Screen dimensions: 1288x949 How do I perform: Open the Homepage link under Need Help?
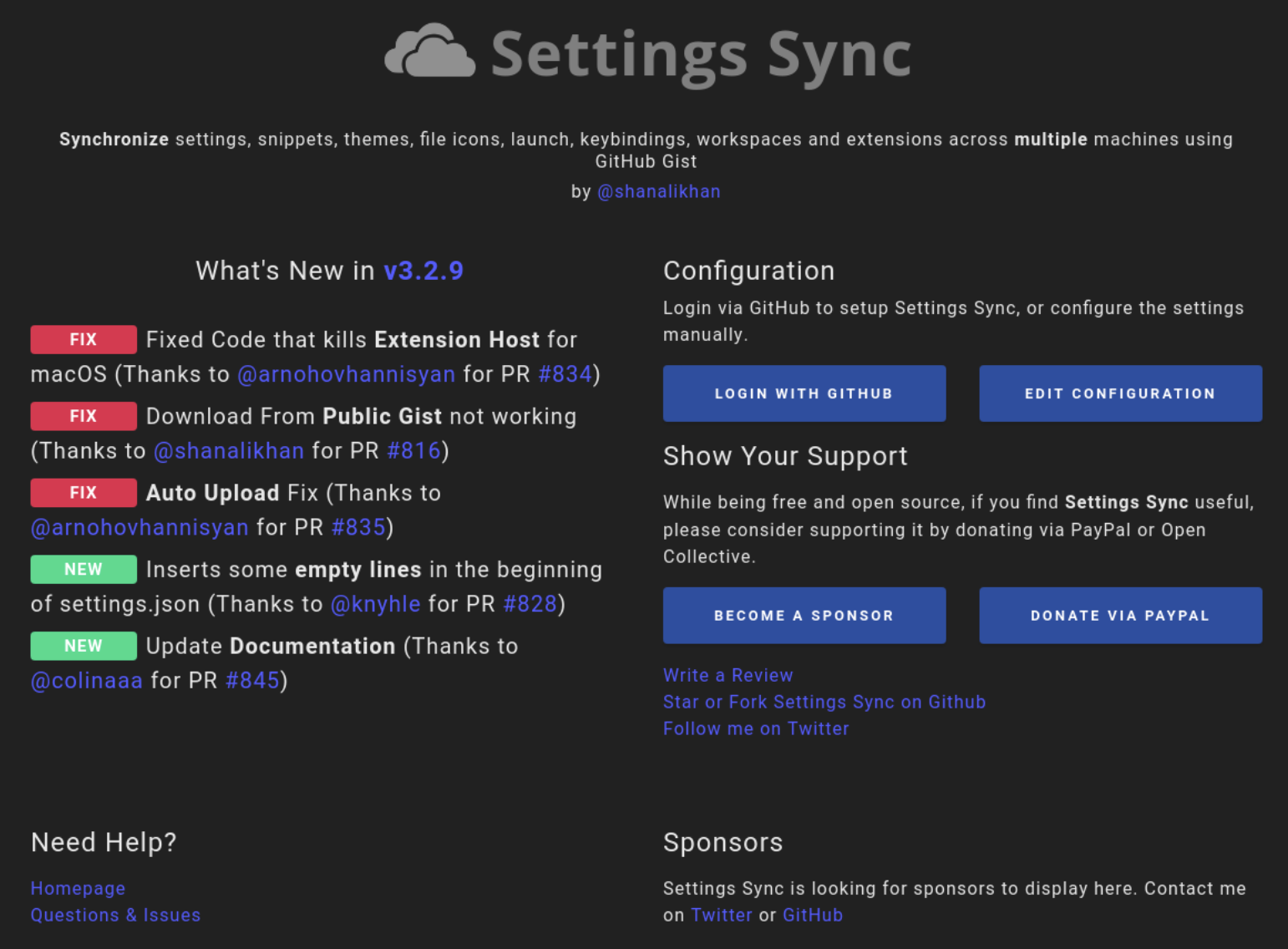point(78,889)
